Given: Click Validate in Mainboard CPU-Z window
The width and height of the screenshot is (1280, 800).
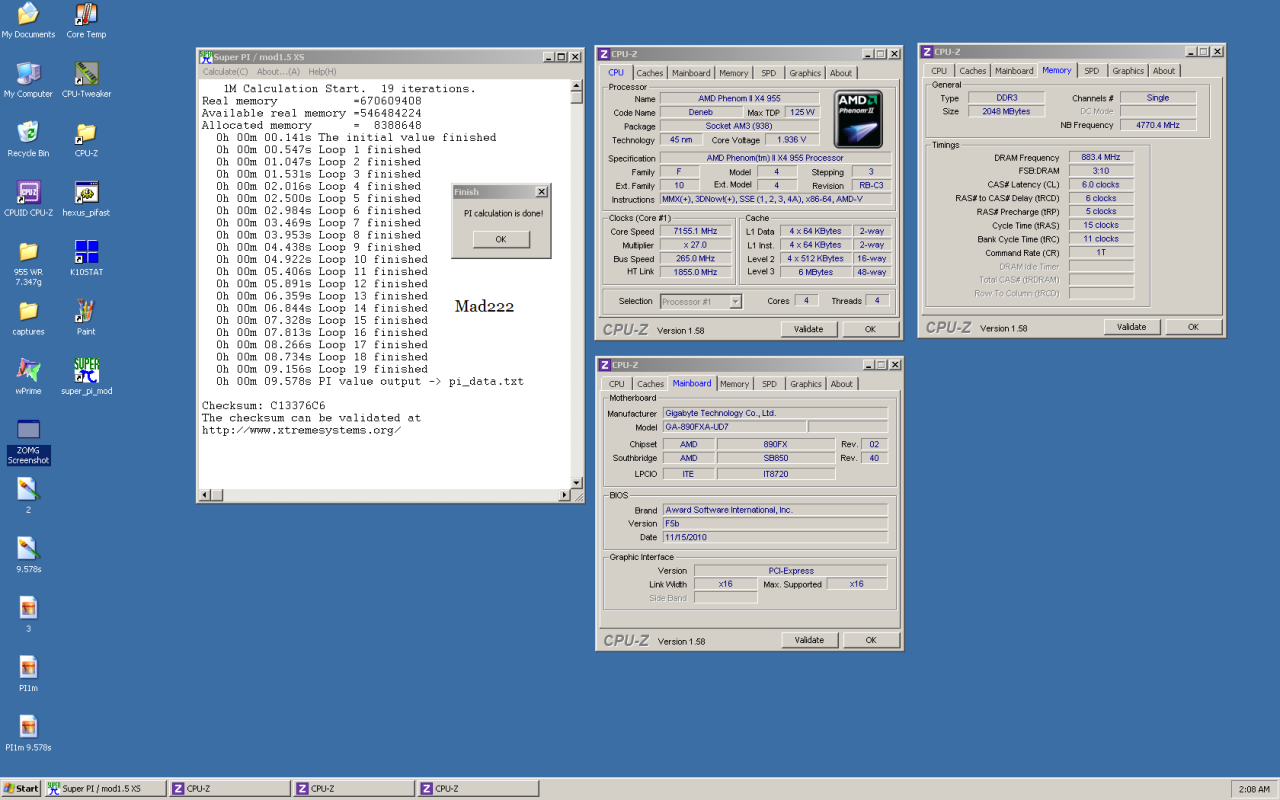Looking at the screenshot, I should (x=809, y=640).
